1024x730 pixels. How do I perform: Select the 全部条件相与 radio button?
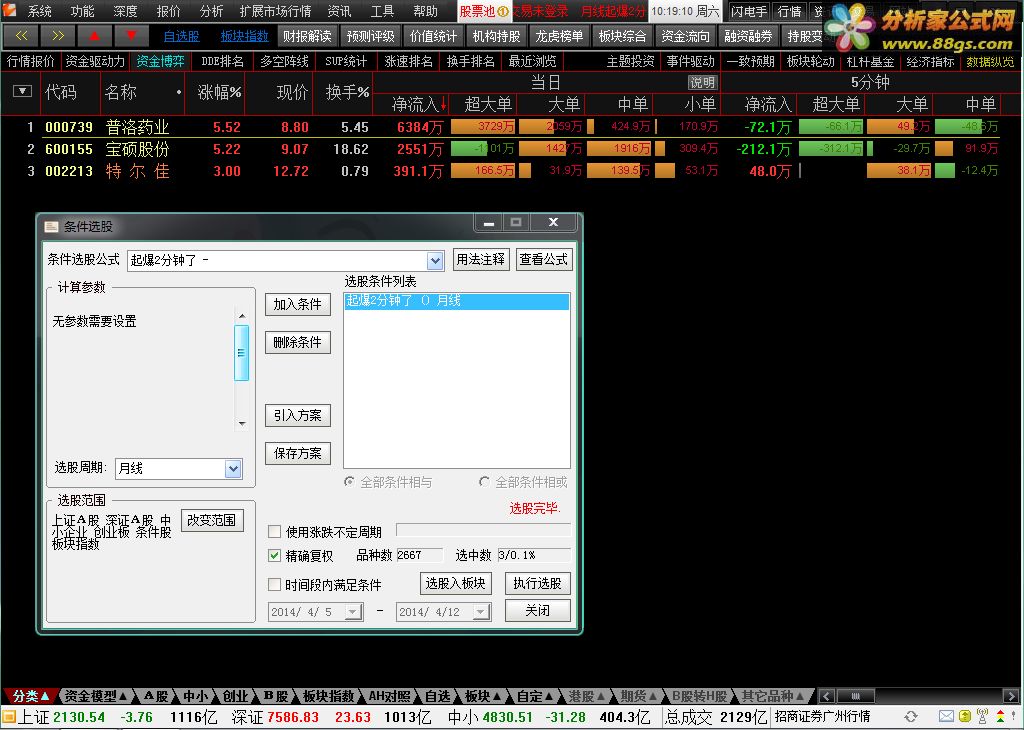coord(349,482)
